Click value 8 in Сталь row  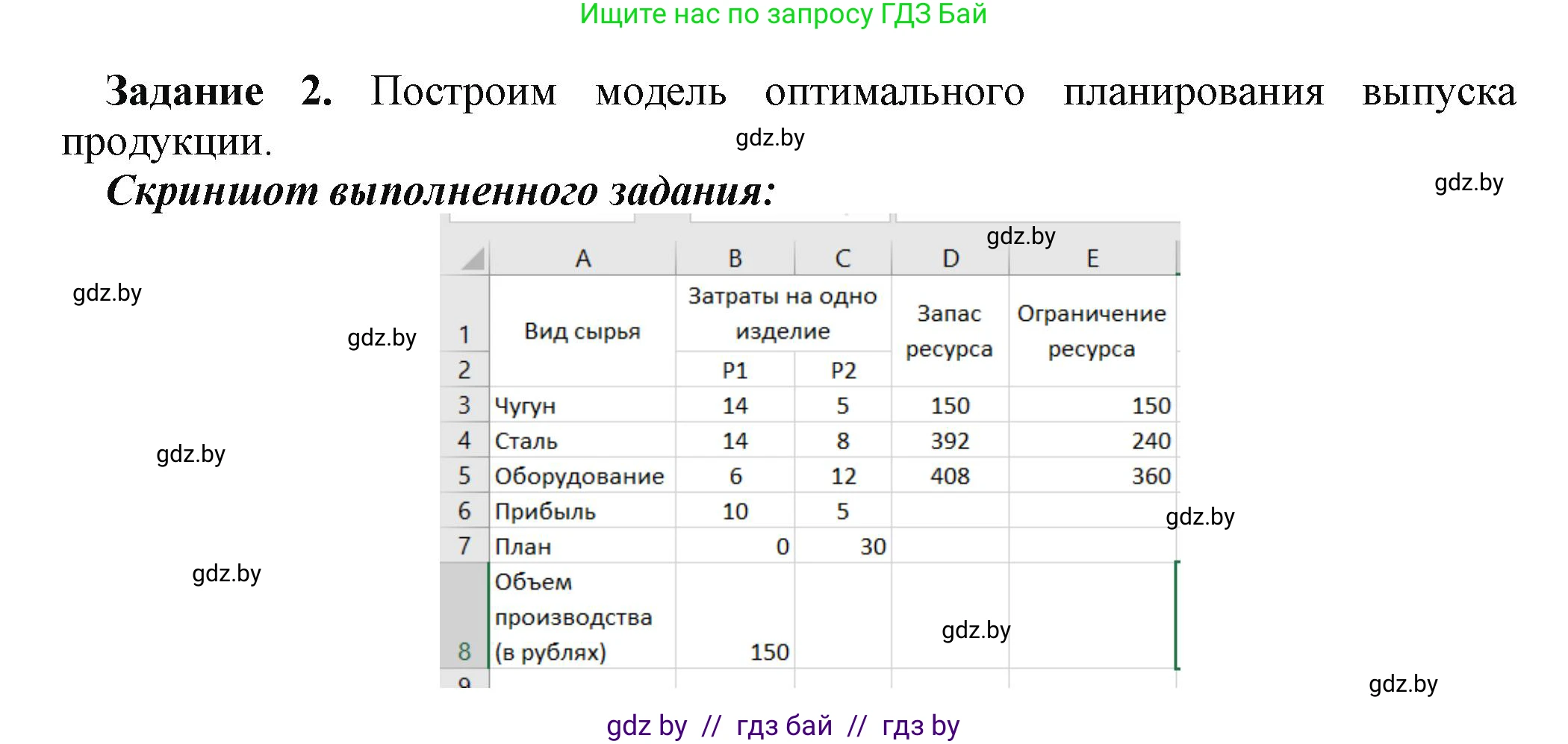point(843,440)
